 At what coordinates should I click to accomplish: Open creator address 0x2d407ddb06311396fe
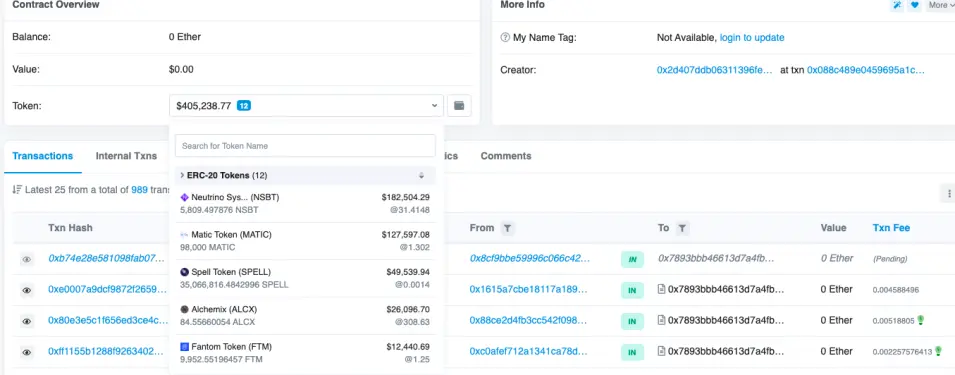tap(714, 70)
